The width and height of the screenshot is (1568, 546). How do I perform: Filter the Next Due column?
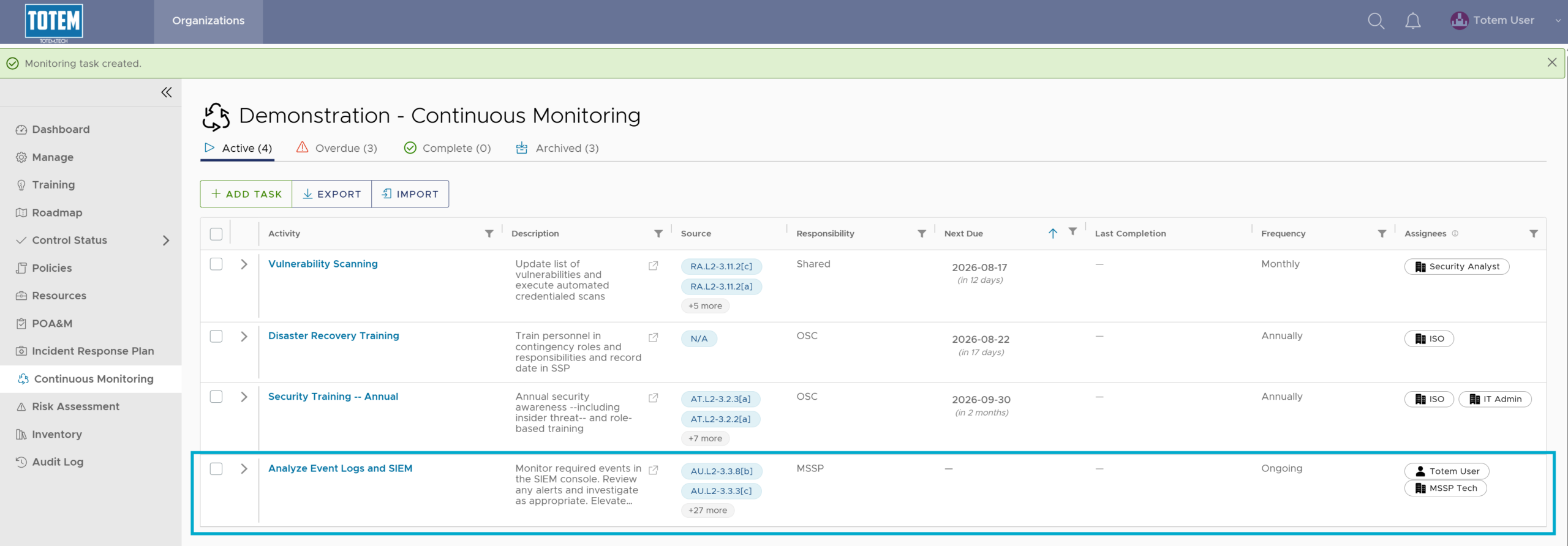pos(1072,231)
